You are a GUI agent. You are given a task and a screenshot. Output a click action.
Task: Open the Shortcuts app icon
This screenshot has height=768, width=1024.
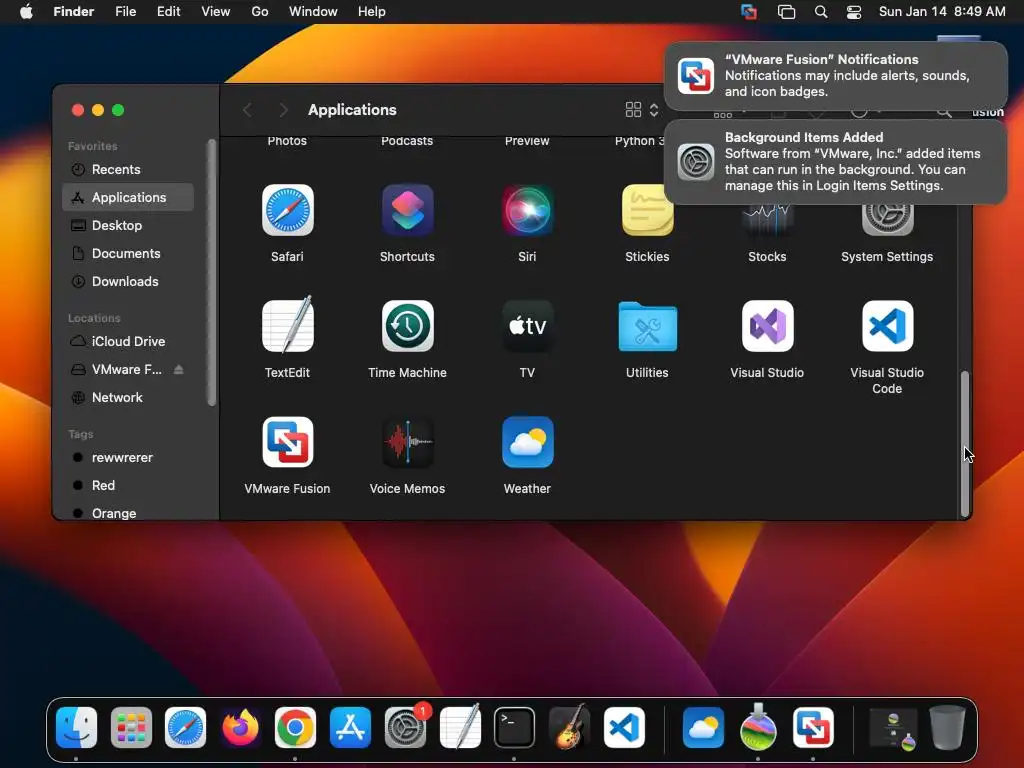point(408,210)
